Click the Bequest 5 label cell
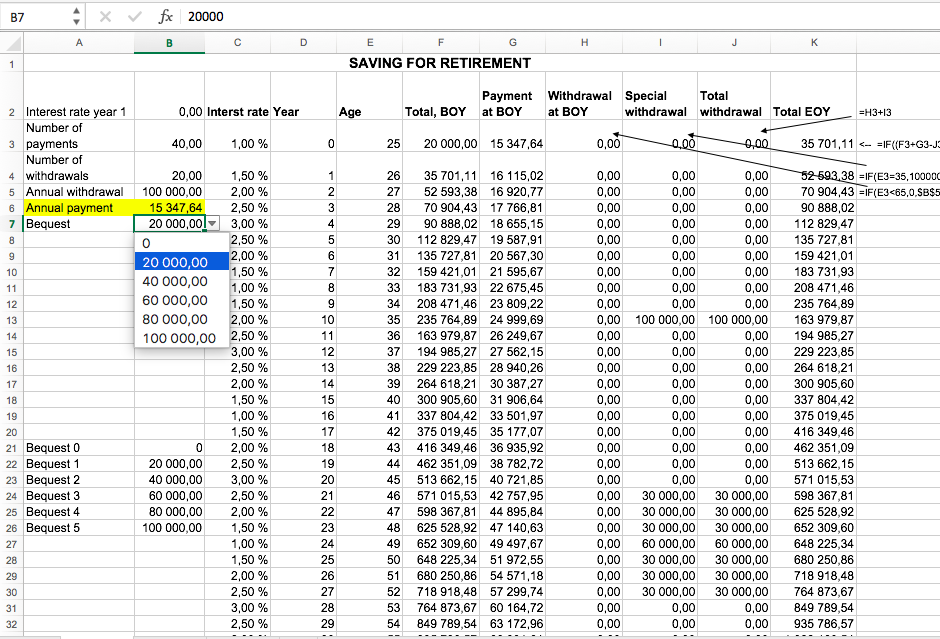The height and width of the screenshot is (639, 940). coord(79,528)
